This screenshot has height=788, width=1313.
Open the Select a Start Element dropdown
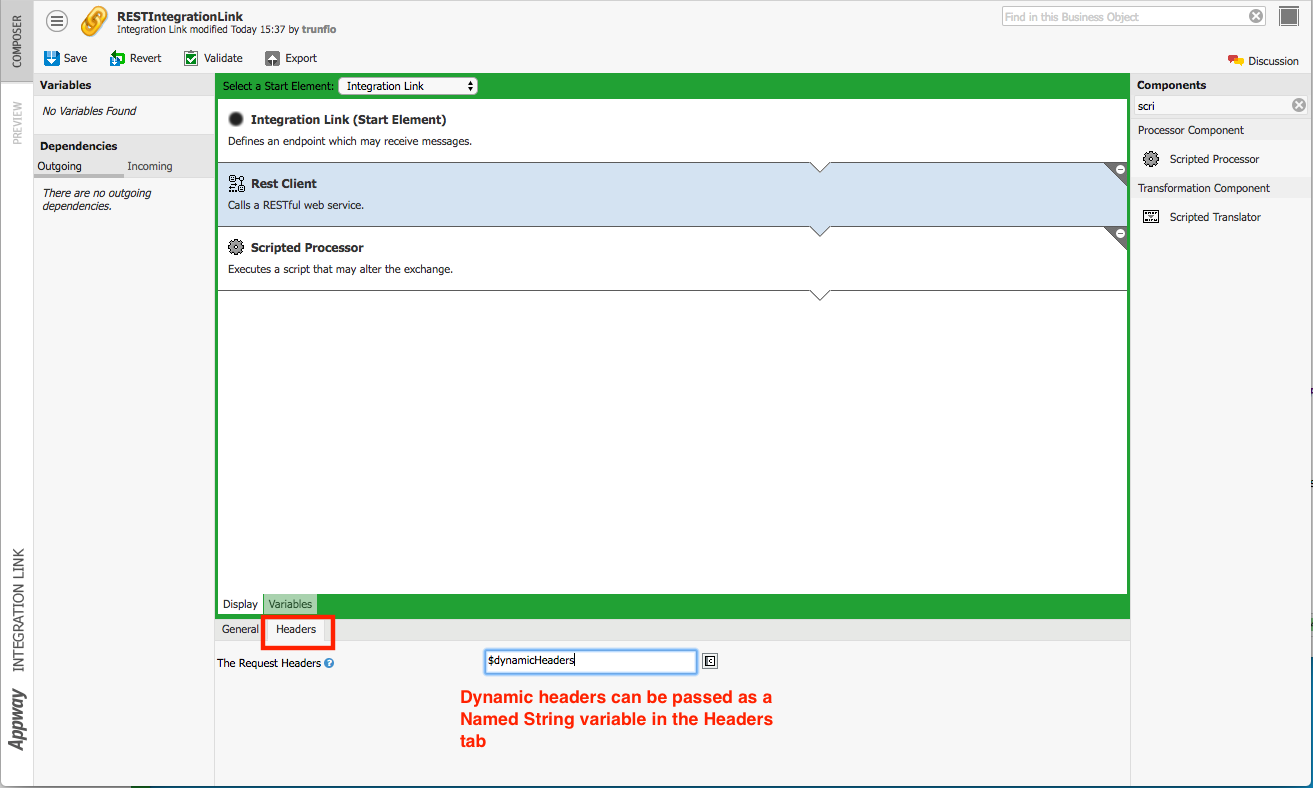tap(408, 86)
